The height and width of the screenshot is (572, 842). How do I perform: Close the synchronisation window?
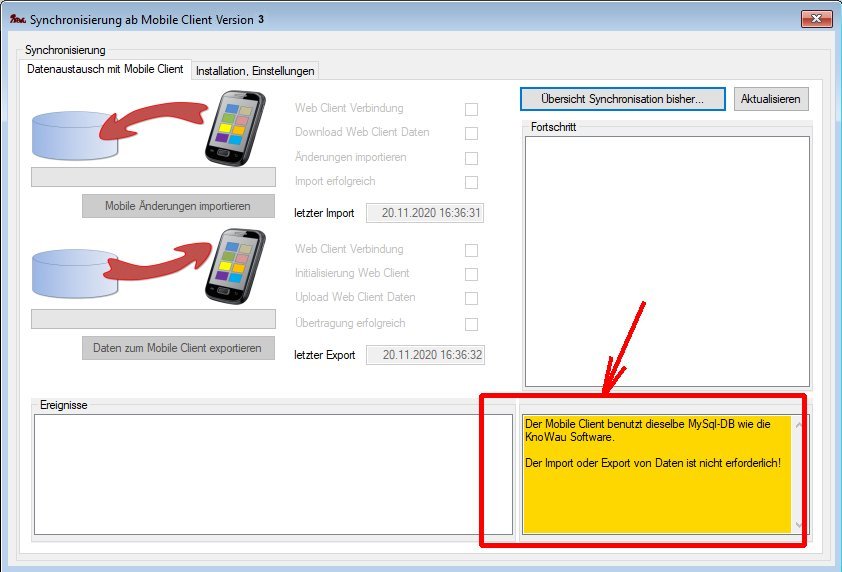818,19
